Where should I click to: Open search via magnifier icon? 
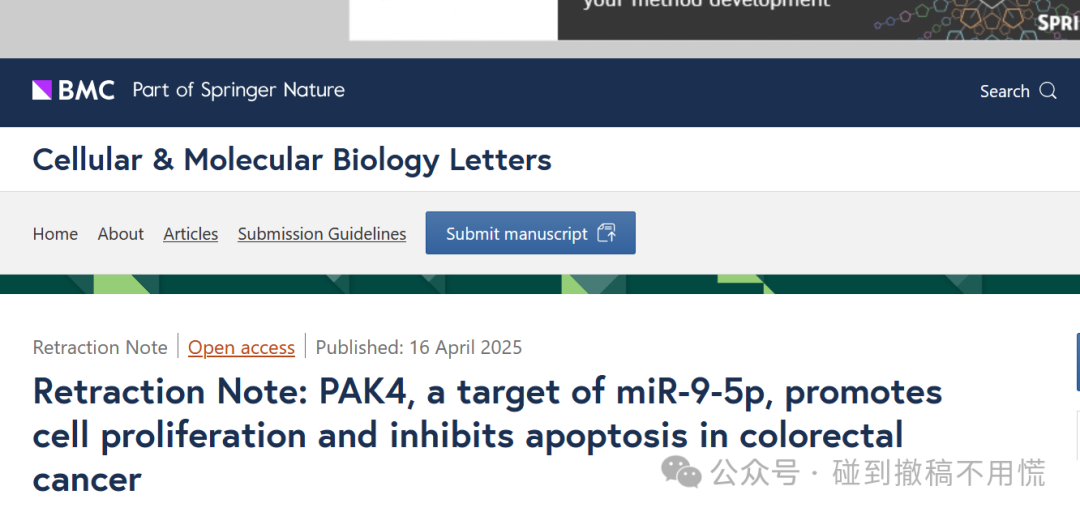(1048, 91)
